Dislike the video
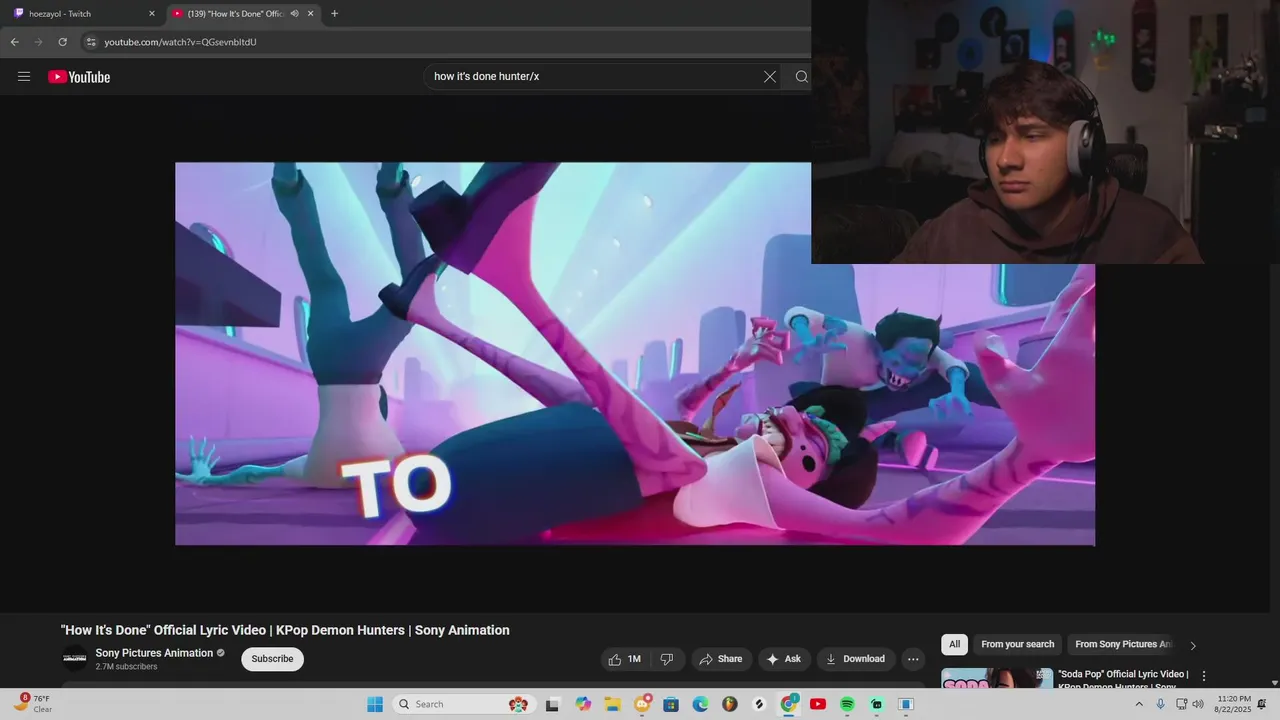Image resolution: width=1280 pixels, height=720 pixels. click(666, 659)
